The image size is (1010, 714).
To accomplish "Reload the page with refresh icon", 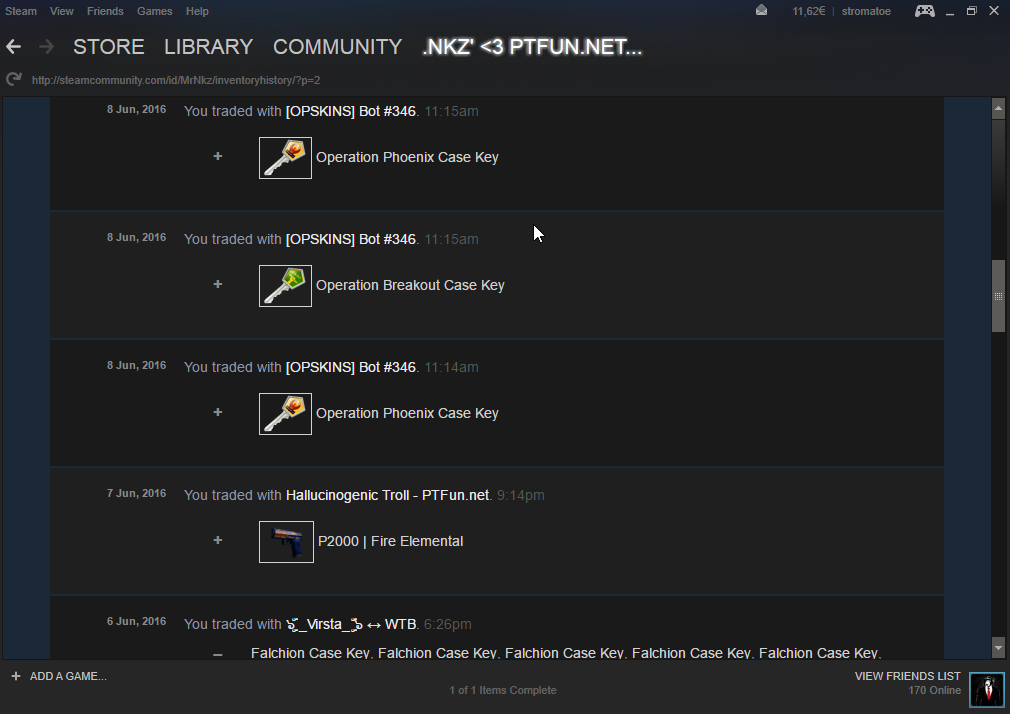I will 13,80.
